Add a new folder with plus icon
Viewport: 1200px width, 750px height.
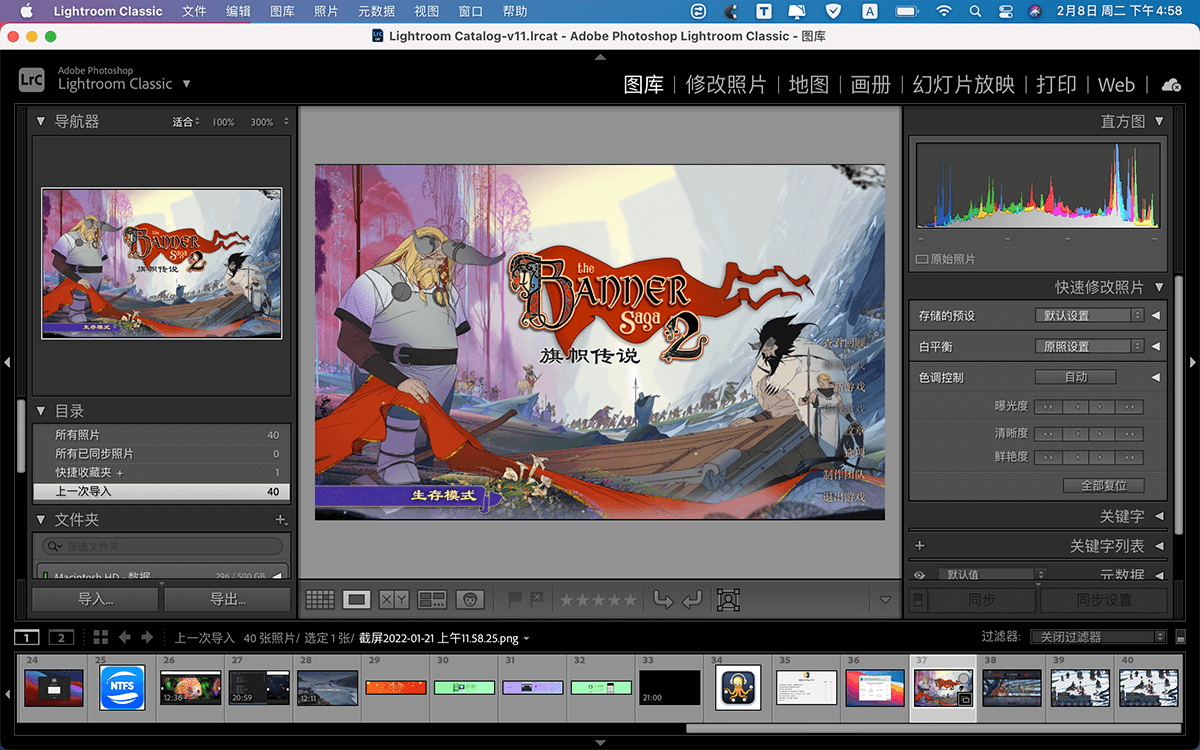click(281, 520)
